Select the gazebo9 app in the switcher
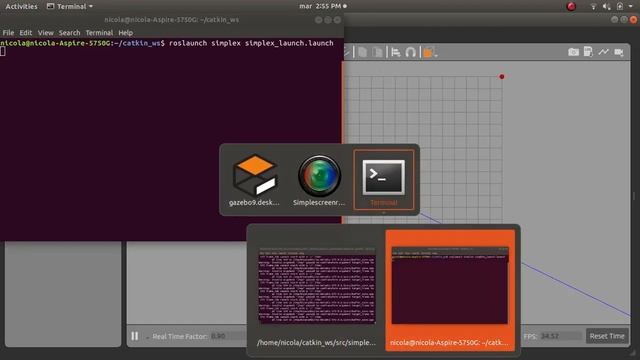The image size is (640, 360). [255, 180]
